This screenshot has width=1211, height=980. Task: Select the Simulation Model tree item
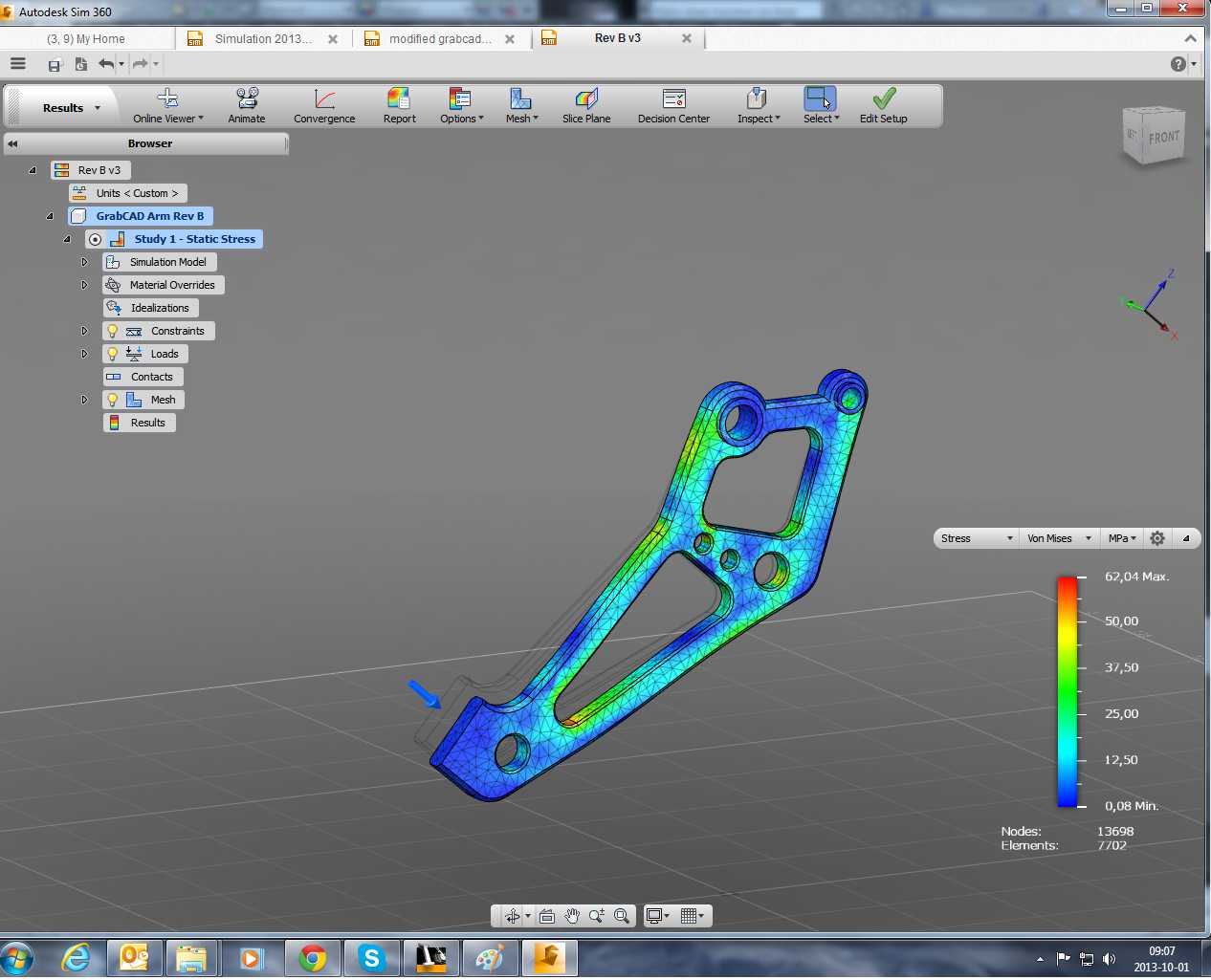[160, 262]
